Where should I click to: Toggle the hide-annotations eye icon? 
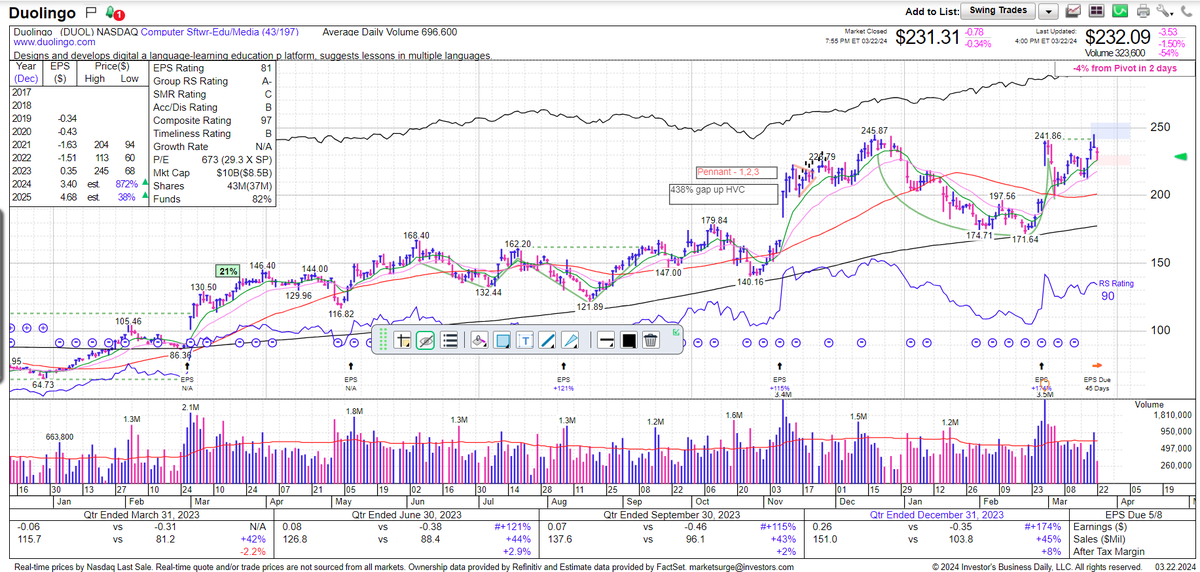pyautogui.click(x=426, y=340)
